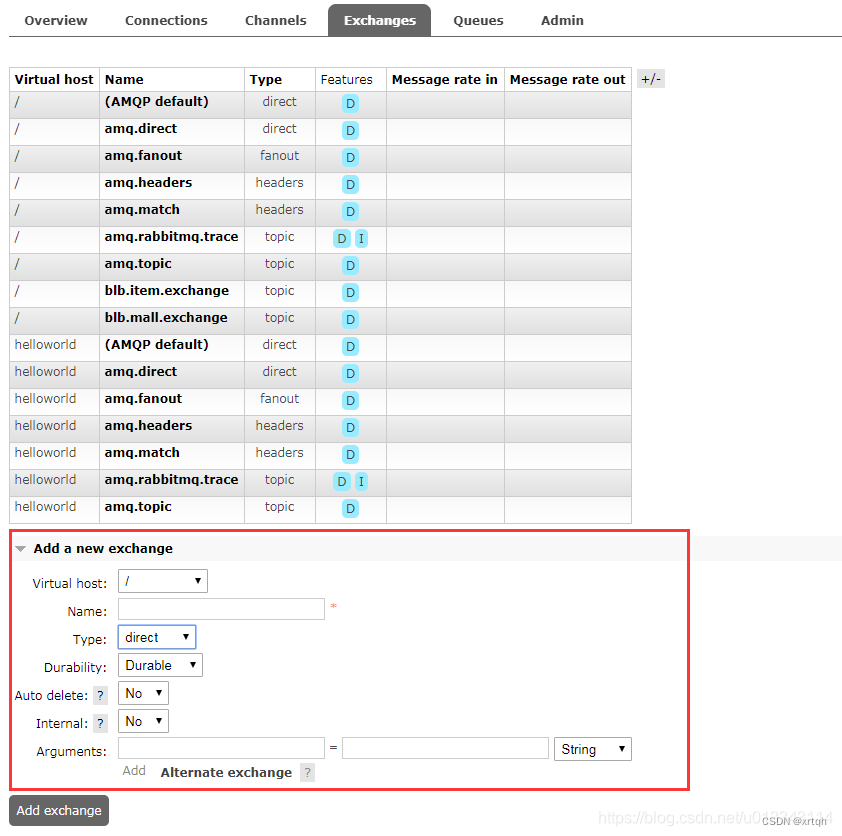The image size is (842, 836).
Task: Click the Message rate in column header
Action: click(x=445, y=79)
